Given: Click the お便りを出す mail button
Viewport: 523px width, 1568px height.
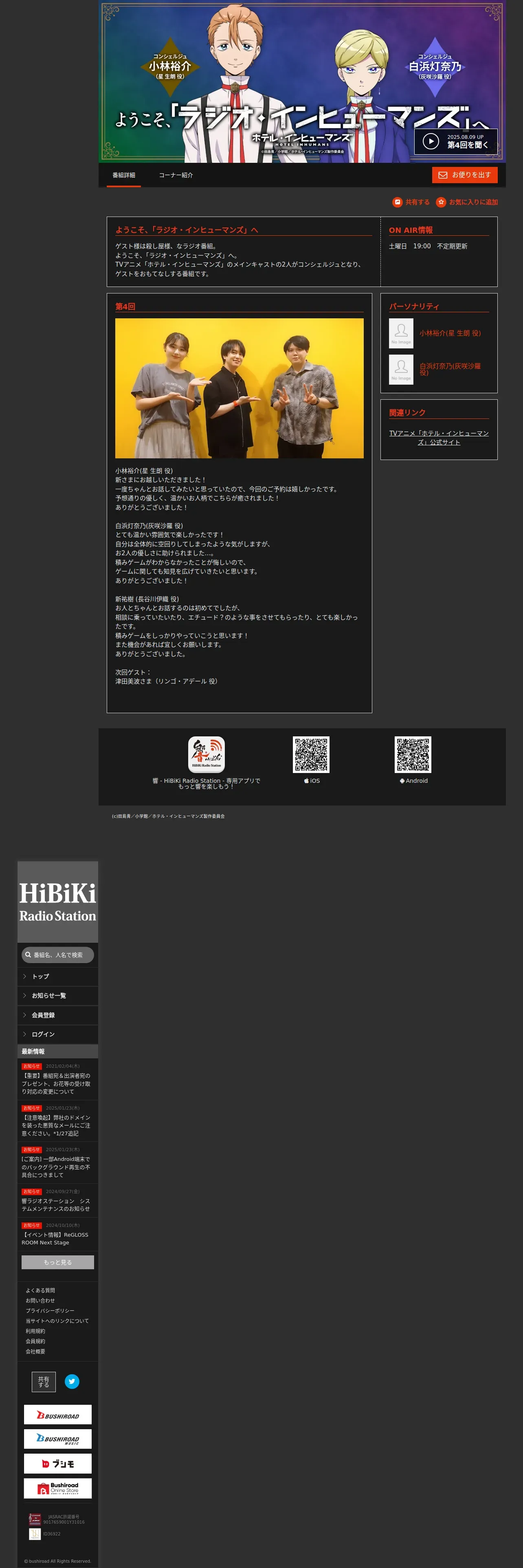Looking at the screenshot, I should [x=465, y=175].
